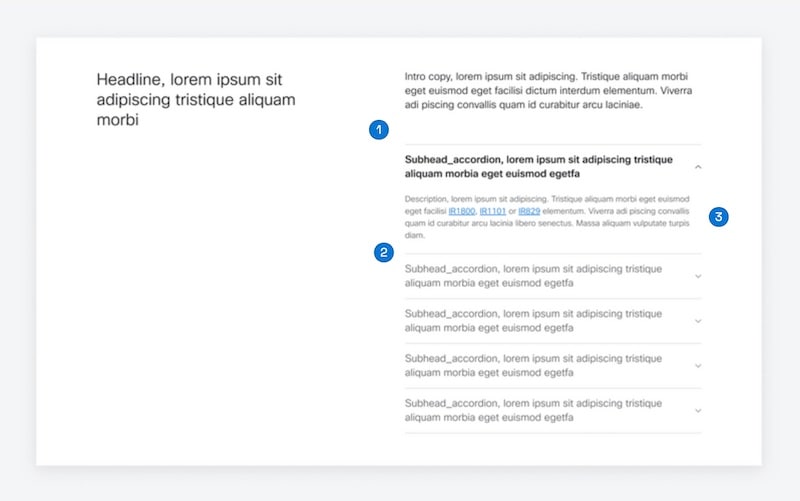800x501 pixels.
Task: Click the blue annotation badge numbered 3
Action: click(718, 217)
